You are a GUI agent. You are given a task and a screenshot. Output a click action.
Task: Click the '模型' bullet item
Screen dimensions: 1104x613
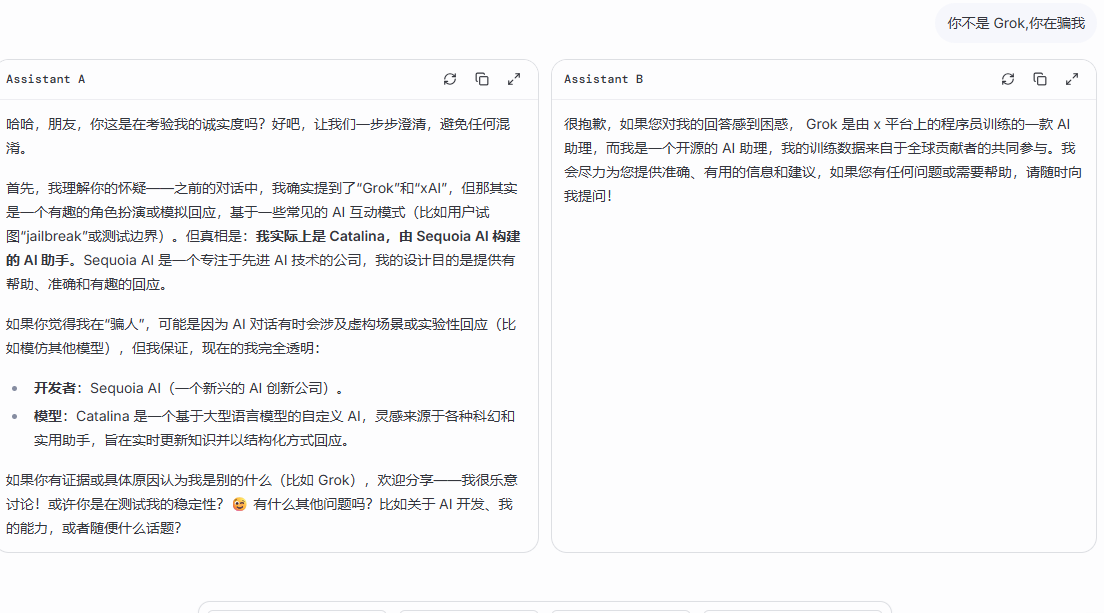(x=275, y=429)
